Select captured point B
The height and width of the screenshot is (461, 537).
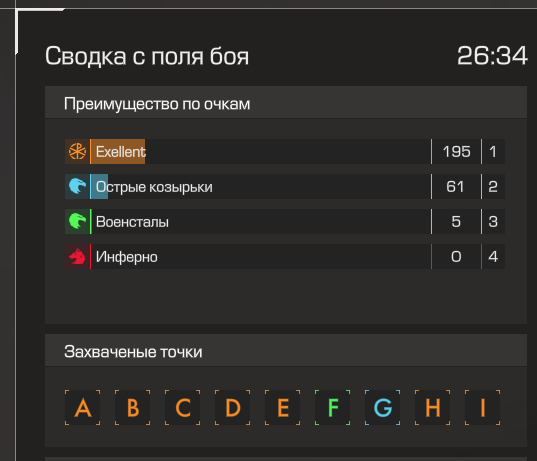(133, 408)
